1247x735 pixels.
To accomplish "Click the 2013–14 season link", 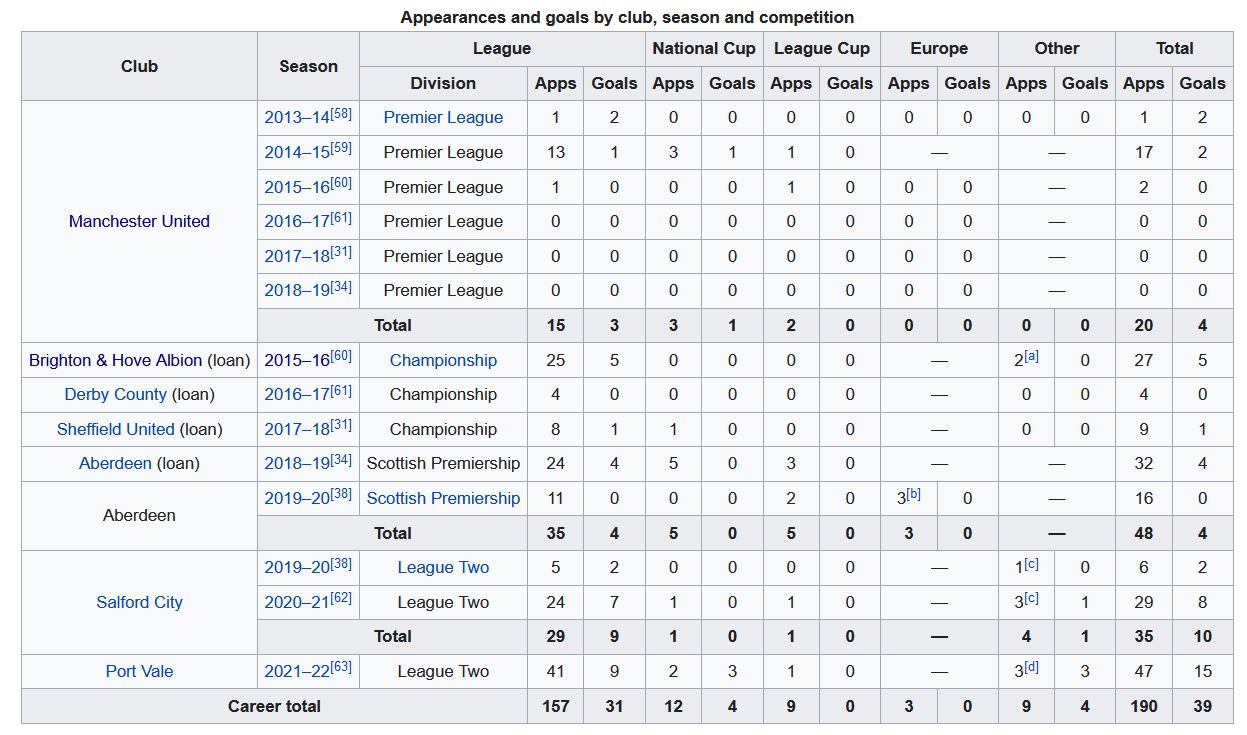I will coord(297,118).
